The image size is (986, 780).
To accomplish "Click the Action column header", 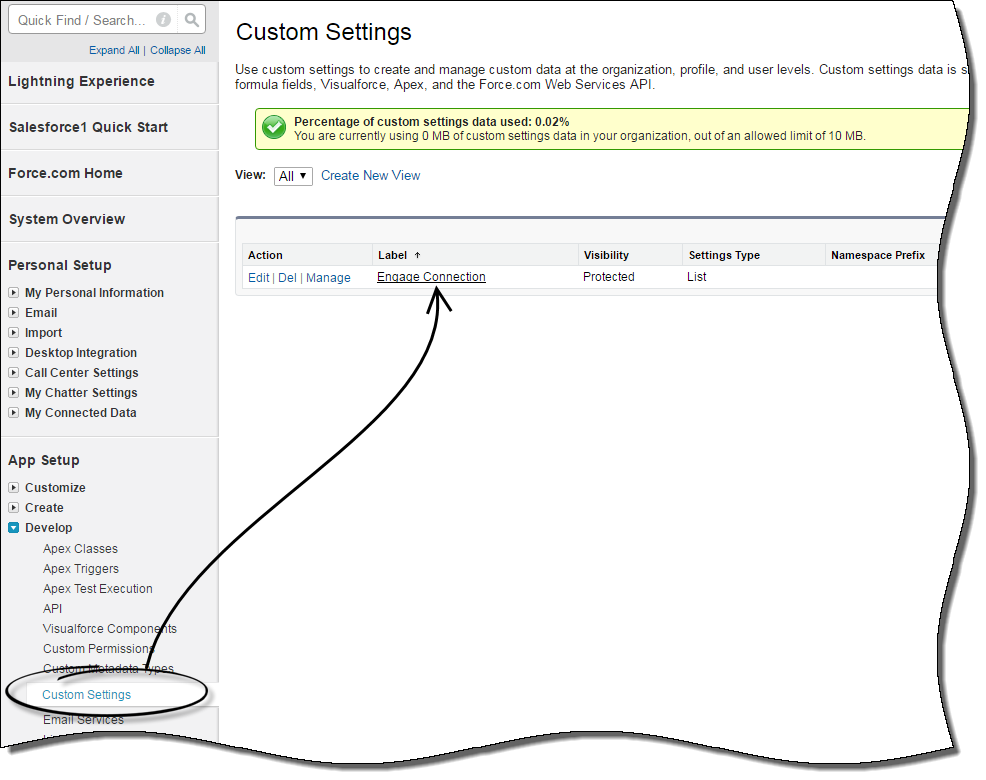I will point(265,255).
